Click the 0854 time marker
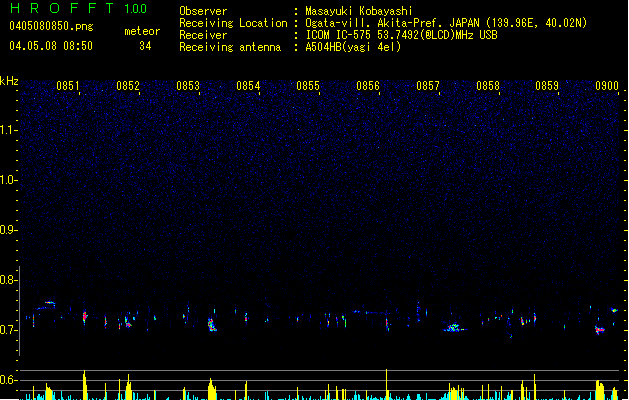Image resolution: width=629 pixels, height=400 pixels. point(248,86)
